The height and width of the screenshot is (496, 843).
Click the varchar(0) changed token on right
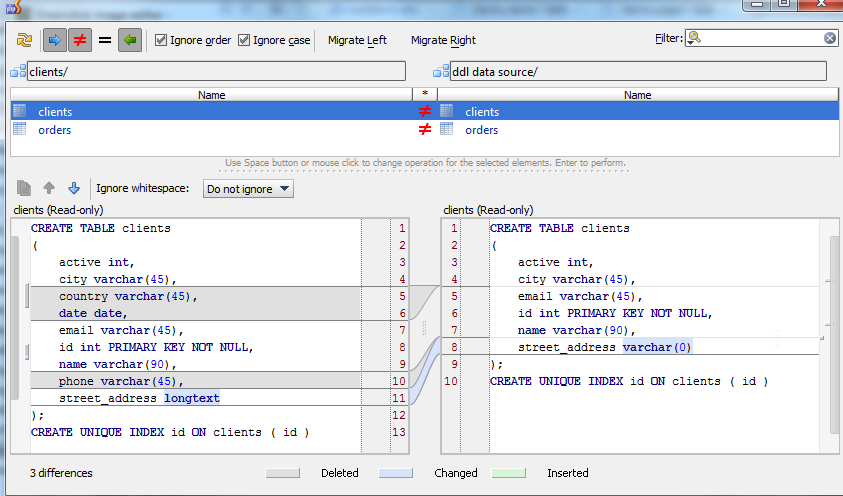657,347
